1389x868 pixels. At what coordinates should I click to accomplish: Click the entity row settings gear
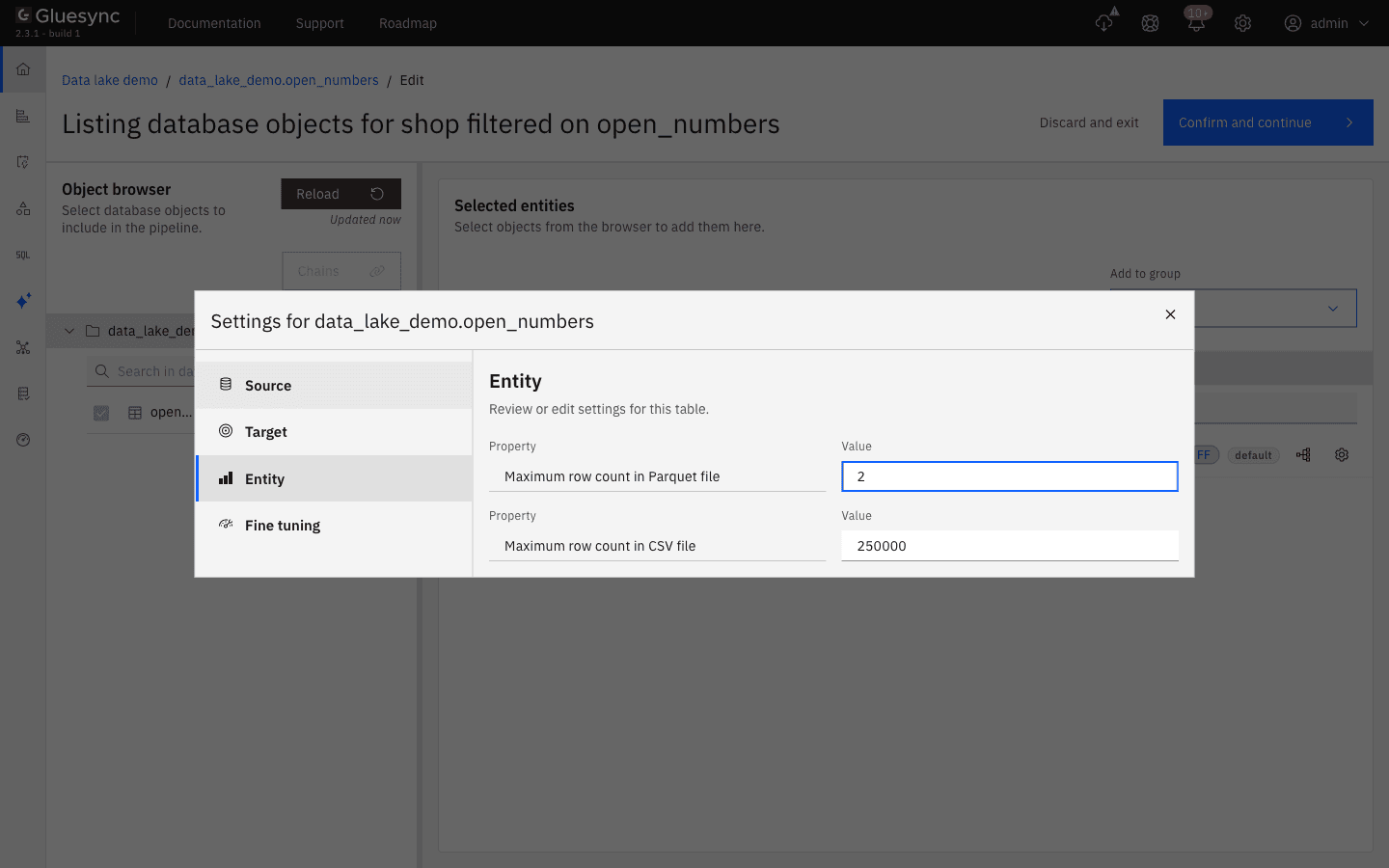(1342, 454)
